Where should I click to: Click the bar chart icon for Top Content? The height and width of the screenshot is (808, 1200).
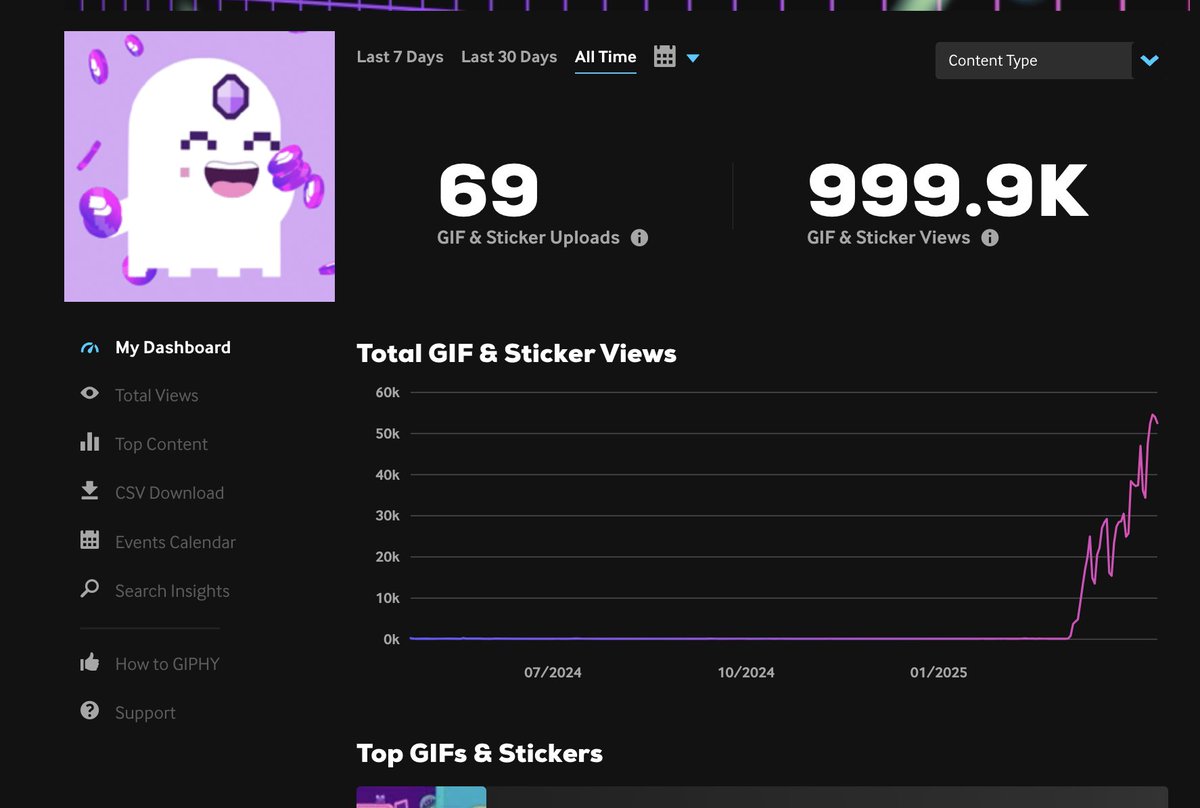[x=90, y=442]
